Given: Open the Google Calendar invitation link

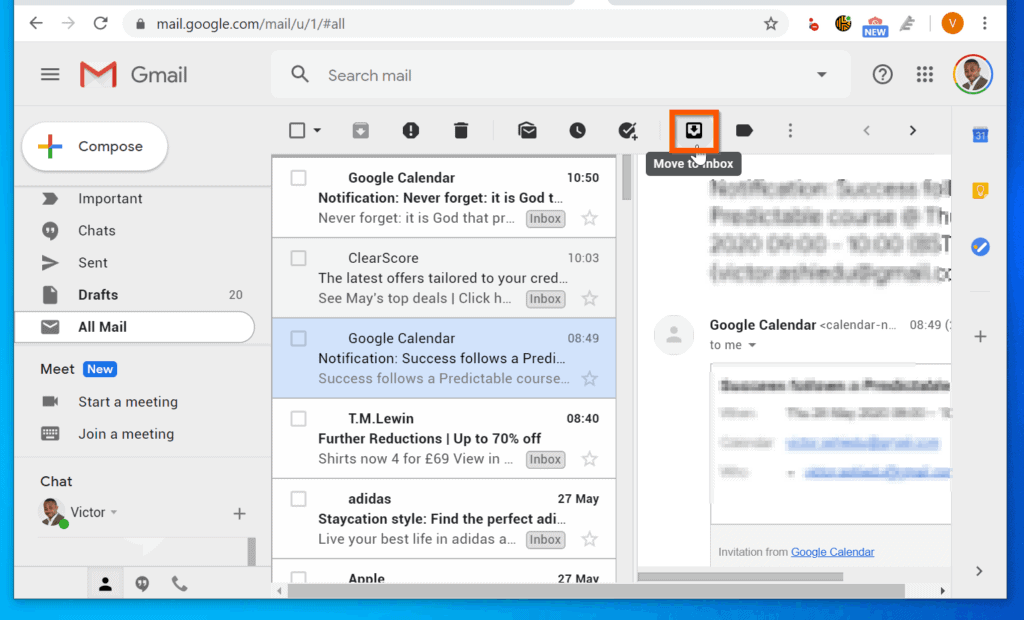Looking at the screenshot, I should pyautogui.click(x=832, y=552).
